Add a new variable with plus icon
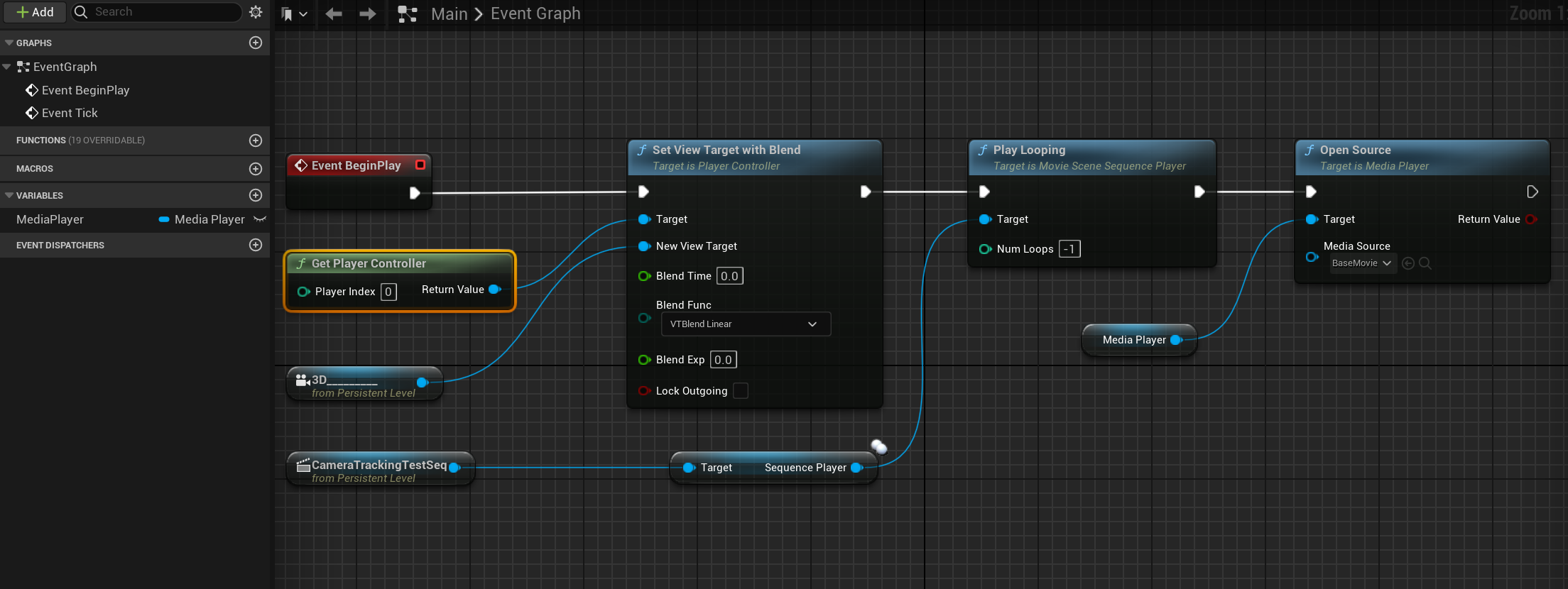The width and height of the screenshot is (1568, 589). 256,195
